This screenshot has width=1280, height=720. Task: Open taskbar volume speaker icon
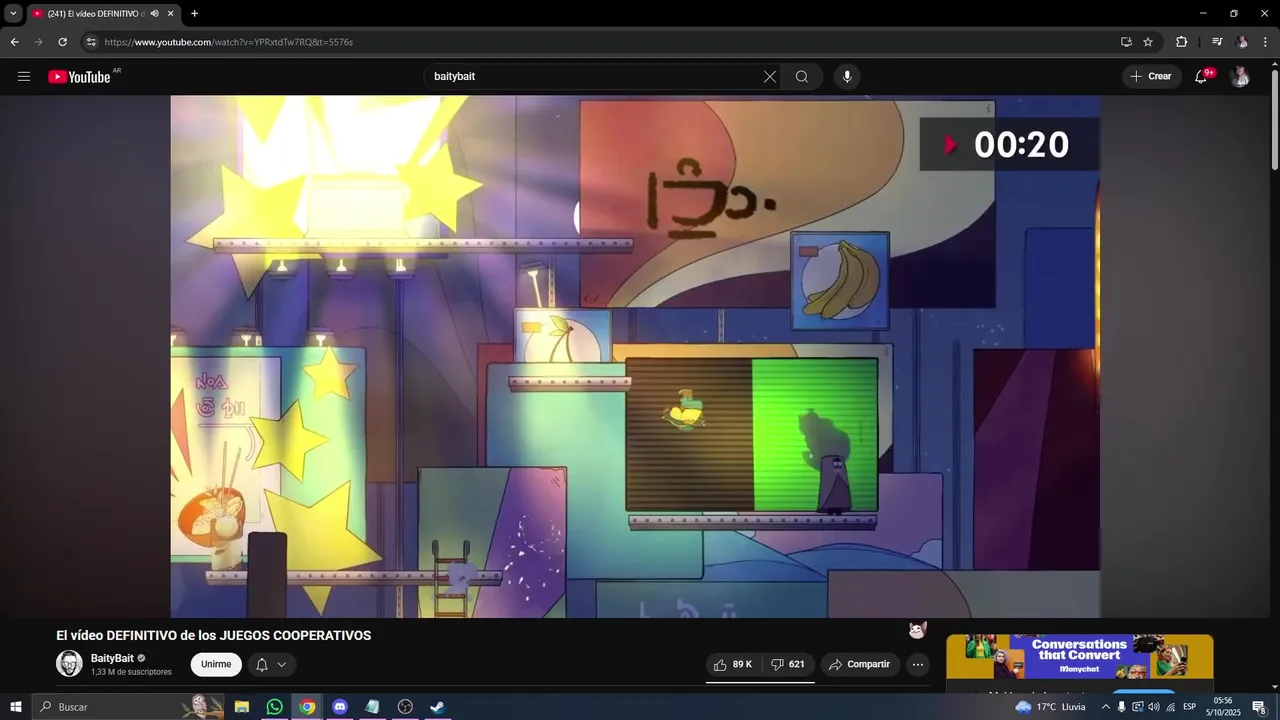tap(1154, 707)
